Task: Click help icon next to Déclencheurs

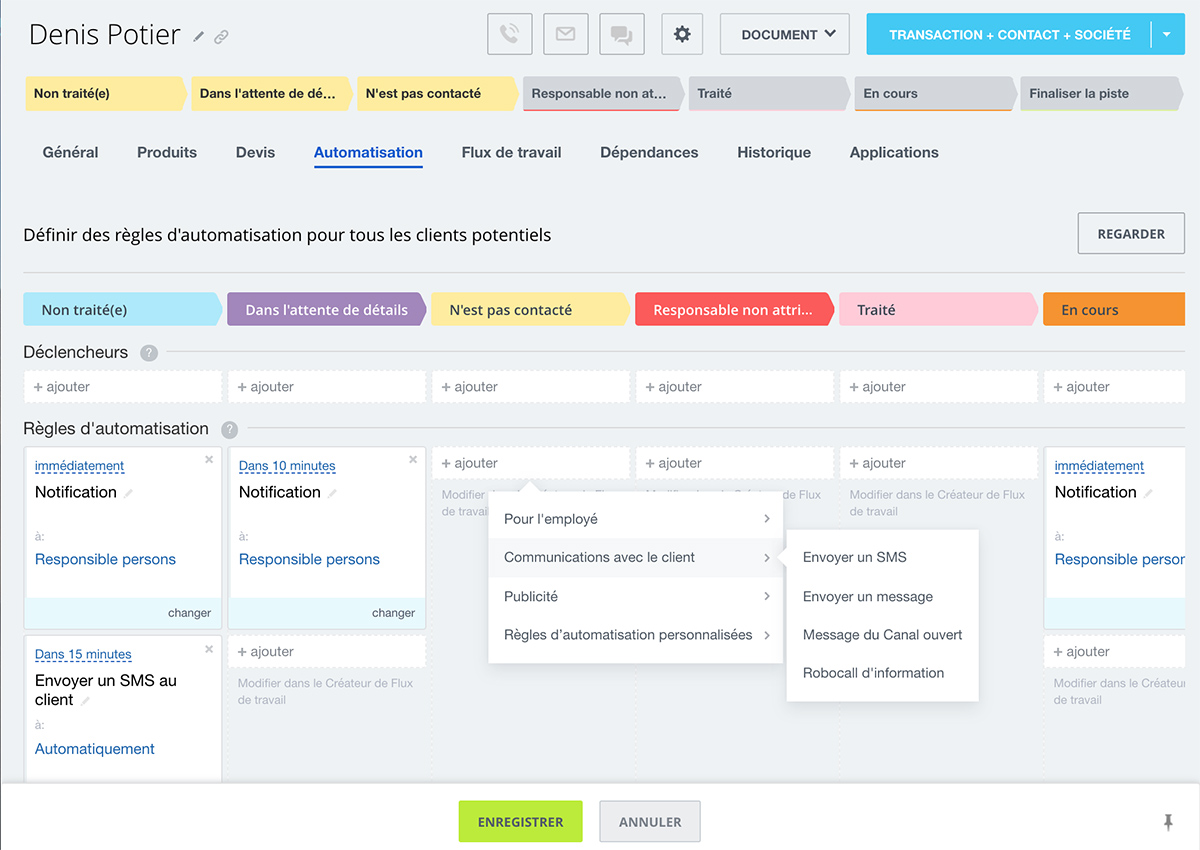Action: pyautogui.click(x=149, y=353)
